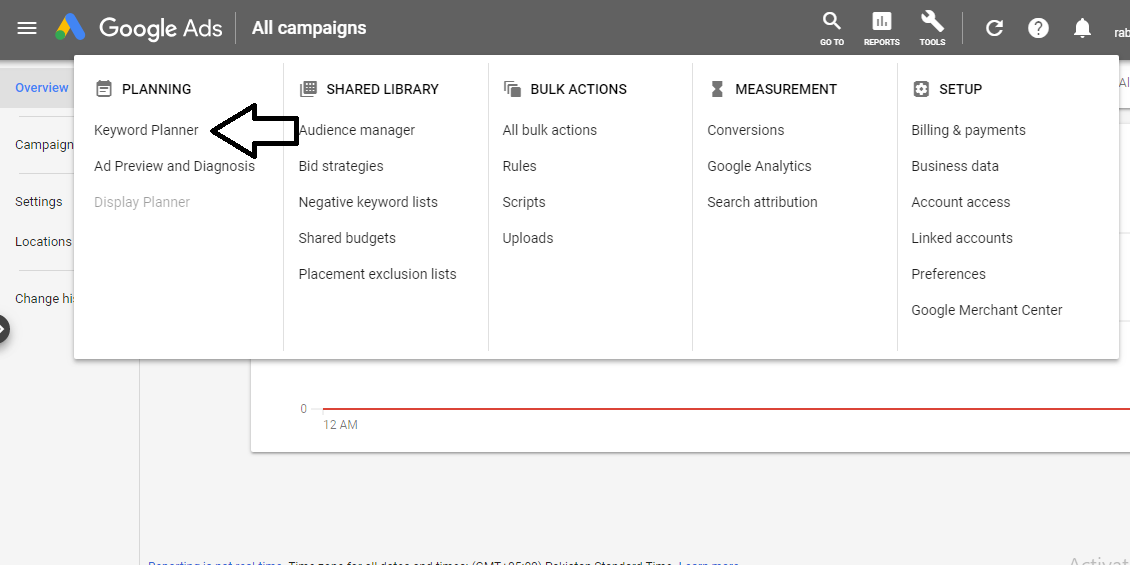The height and width of the screenshot is (565, 1130).
Task: Open Audience manager
Action: (357, 130)
